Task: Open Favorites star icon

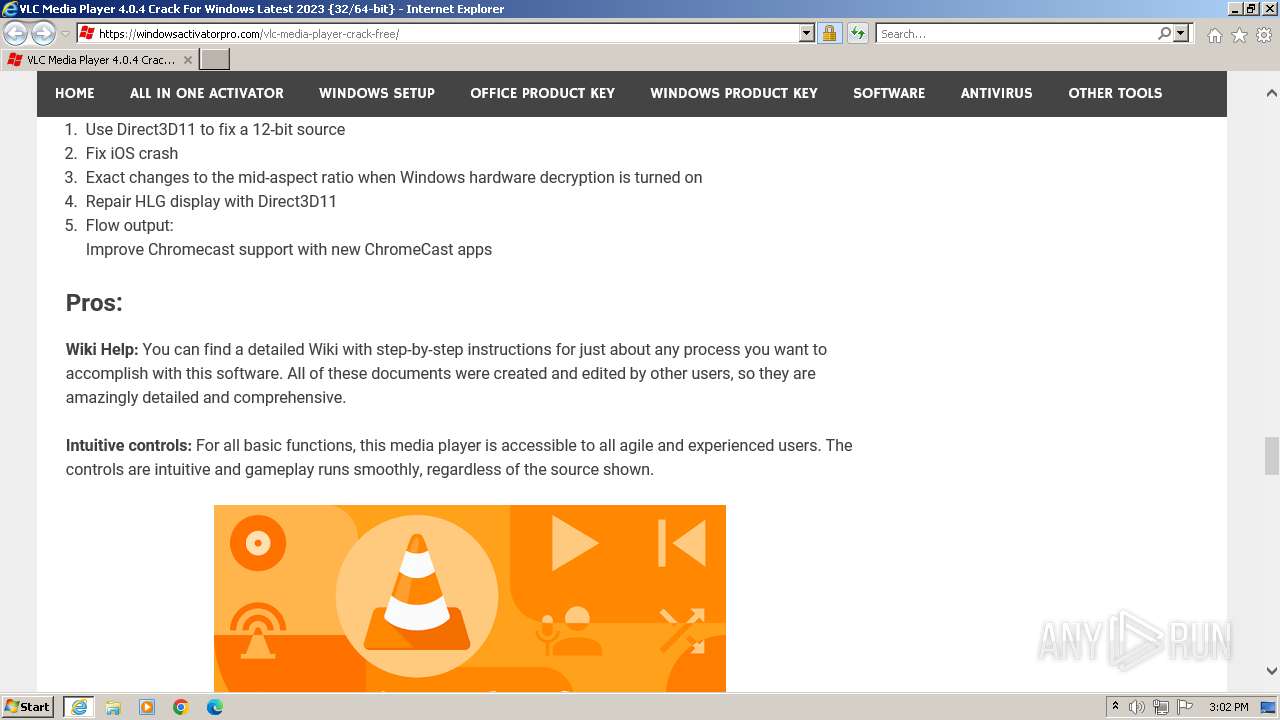Action: (1239, 35)
